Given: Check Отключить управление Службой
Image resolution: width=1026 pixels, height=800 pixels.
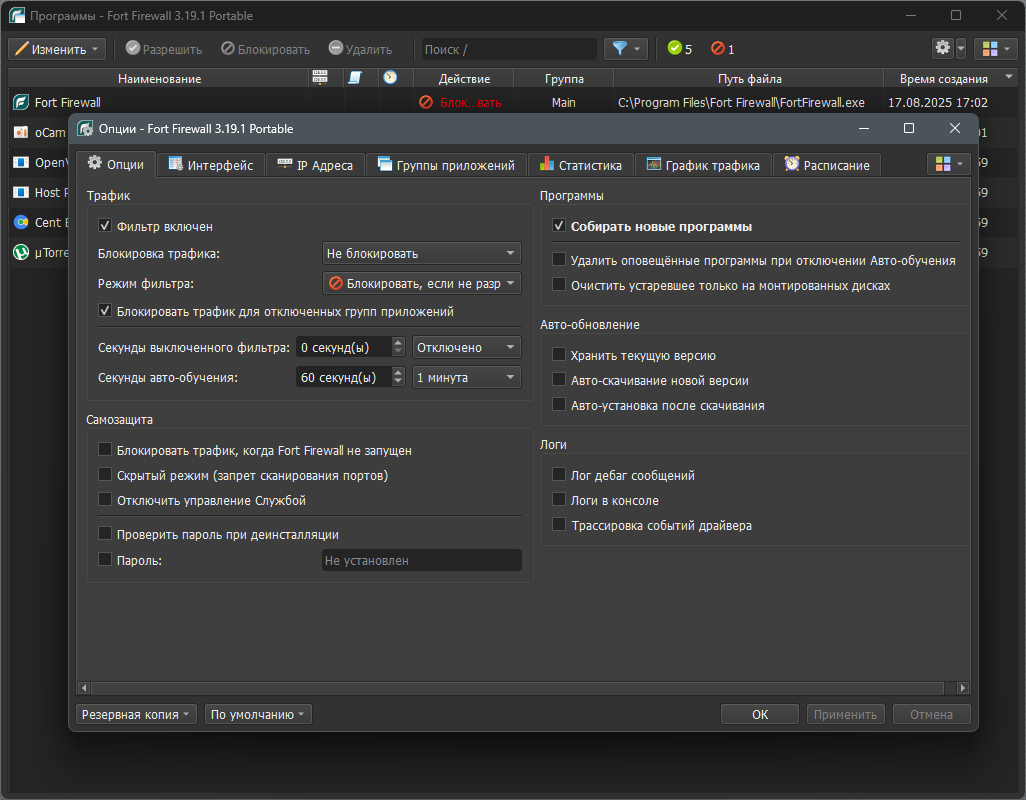Looking at the screenshot, I should click(105, 500).
